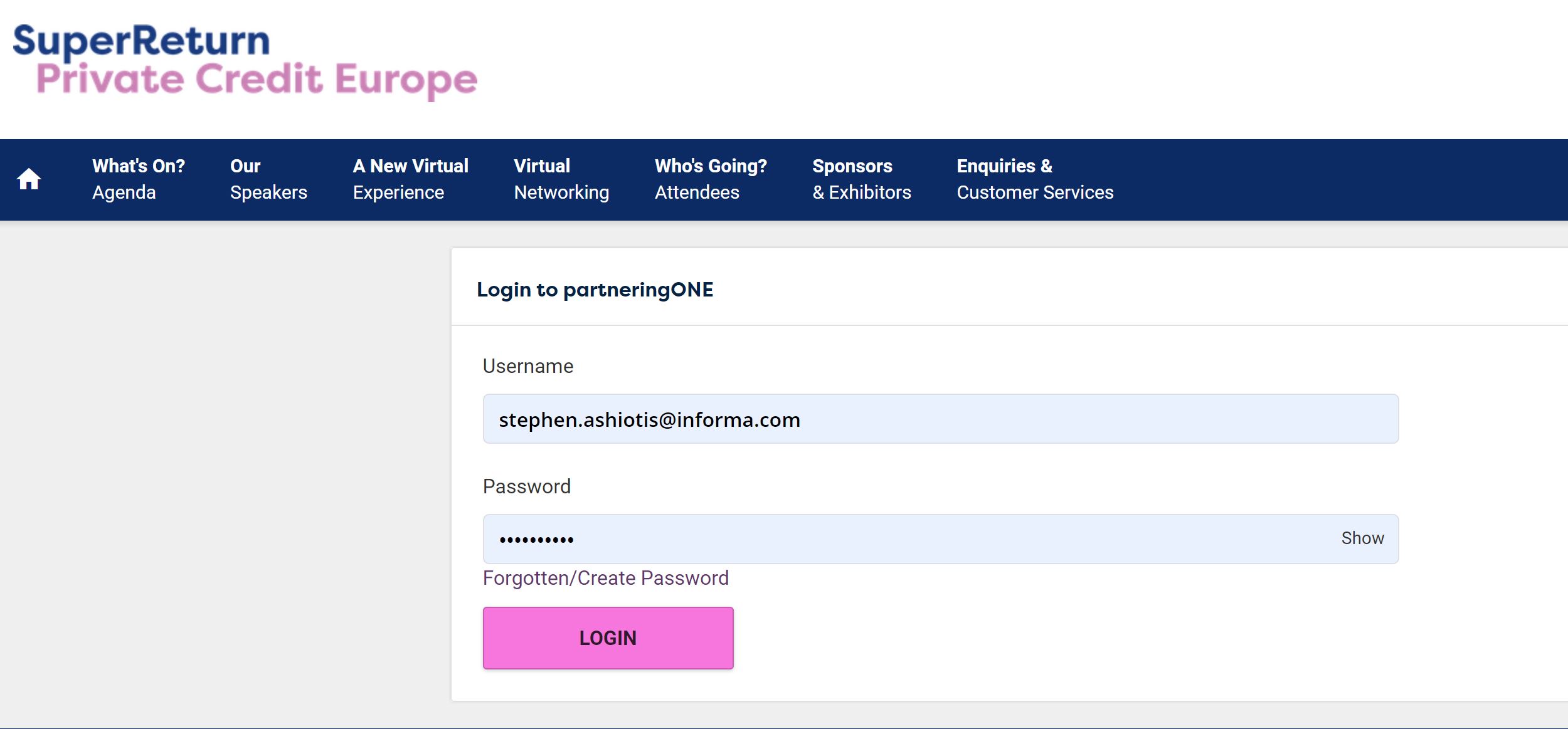Open Who's Going? Attendees menu
The image size is (1568, 729).
(710, 179)
